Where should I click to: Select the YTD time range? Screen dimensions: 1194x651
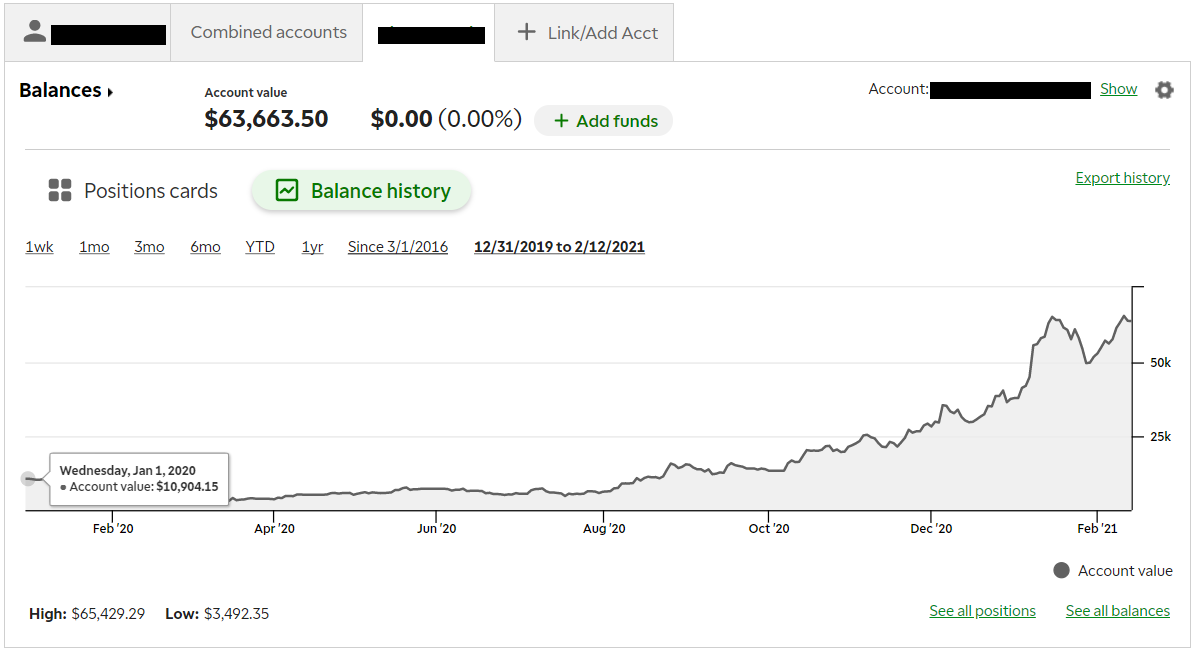pyautogui.click(x=260, y=247)
